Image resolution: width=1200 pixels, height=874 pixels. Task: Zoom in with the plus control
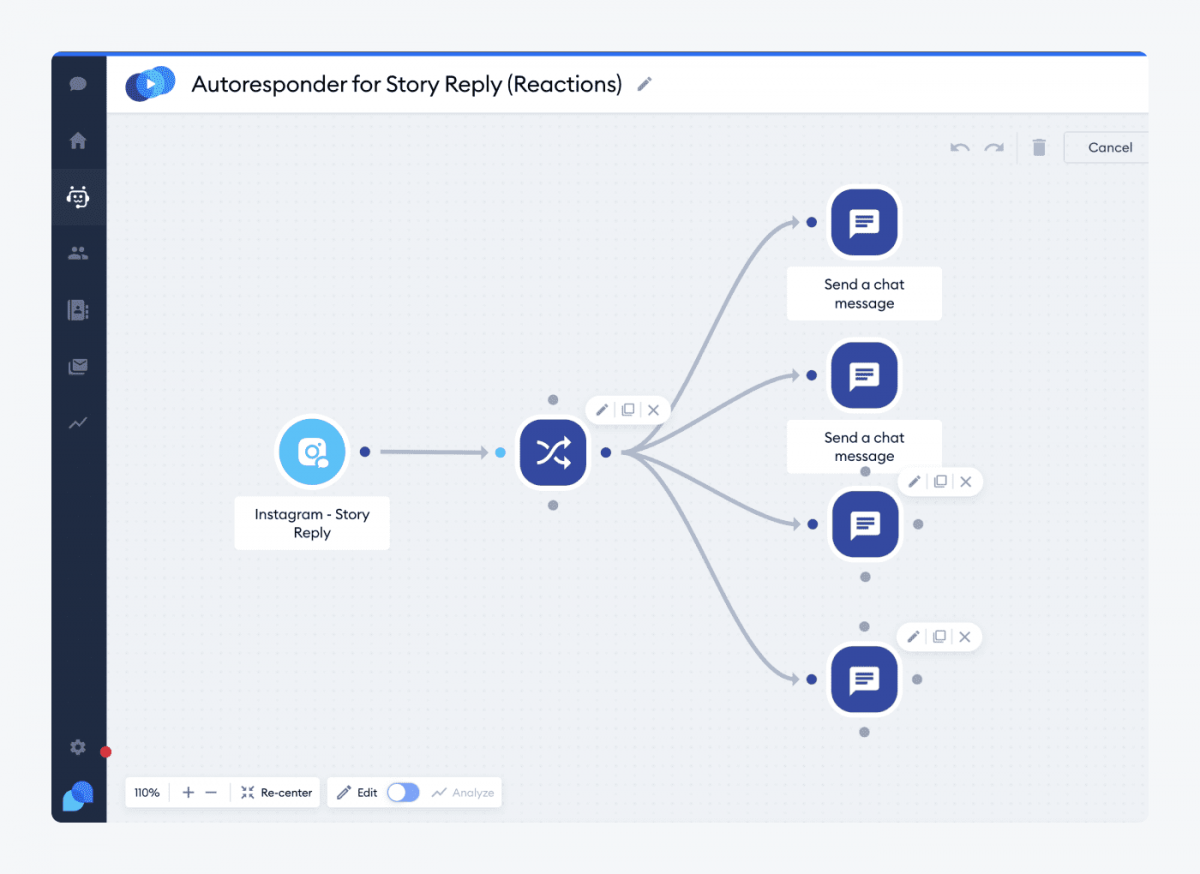(188, 792)
